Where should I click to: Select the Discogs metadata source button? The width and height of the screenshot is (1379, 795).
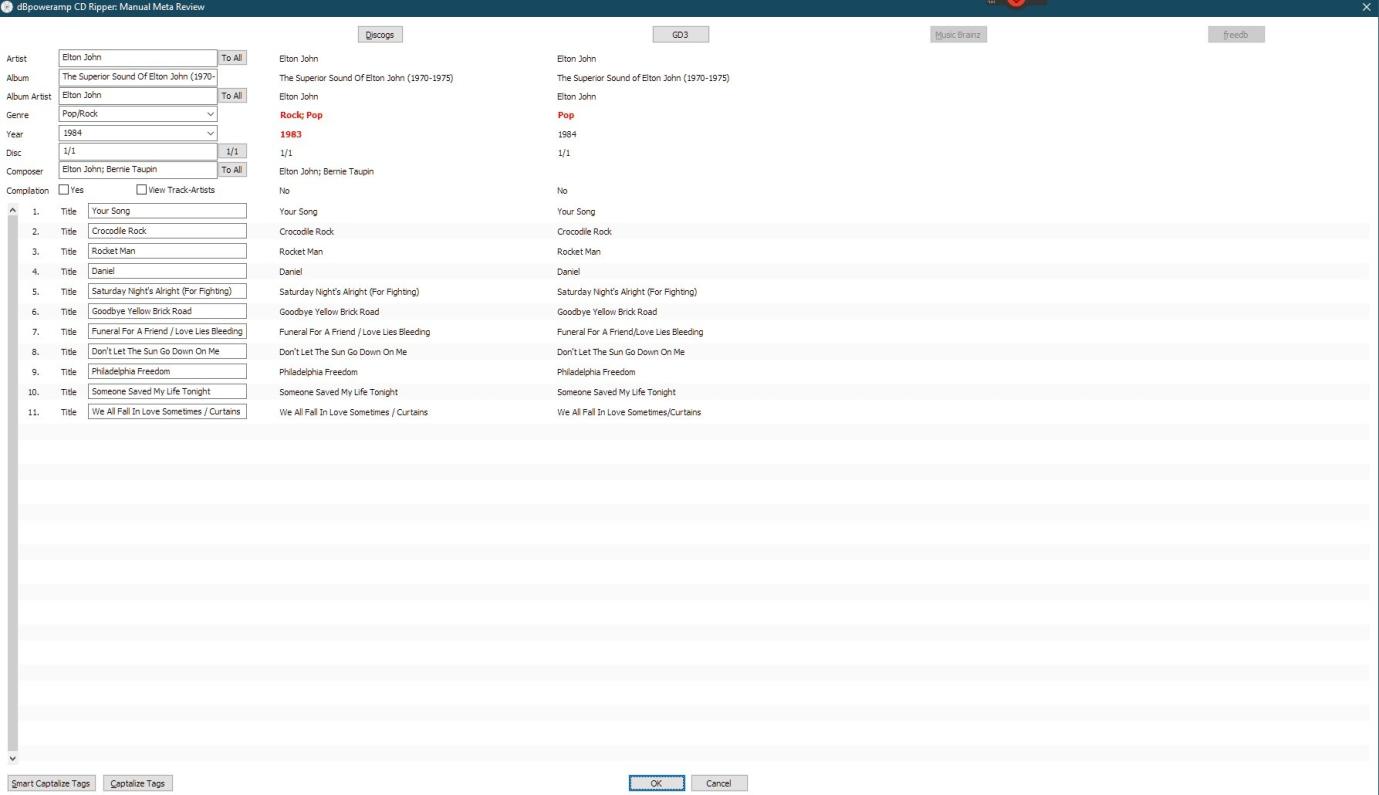(x=379, y=35)
